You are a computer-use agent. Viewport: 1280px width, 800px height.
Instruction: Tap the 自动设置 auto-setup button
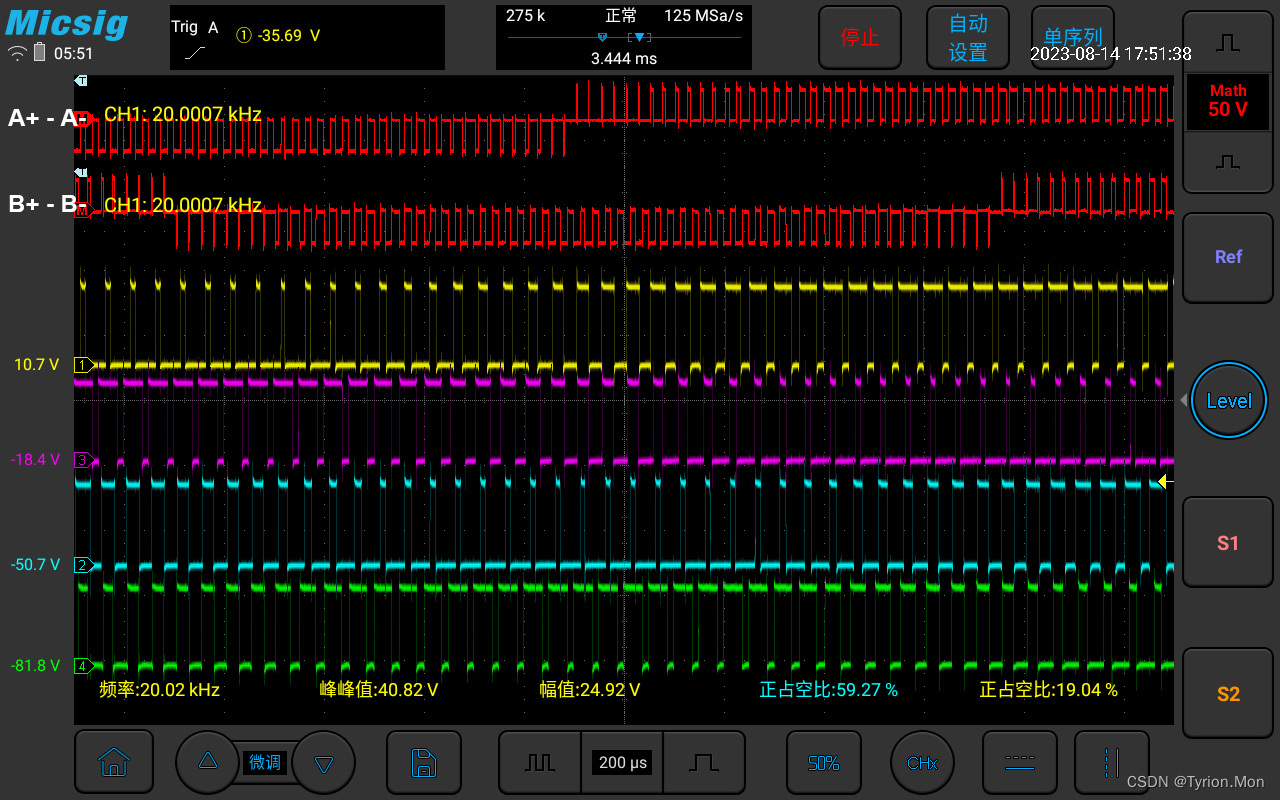click(967, 37)
